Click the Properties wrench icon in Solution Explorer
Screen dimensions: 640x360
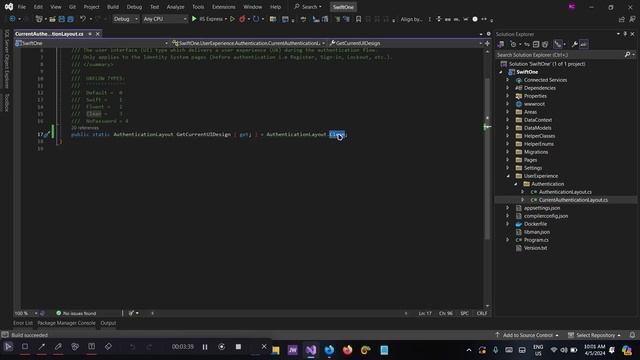[x=574, y=44]
